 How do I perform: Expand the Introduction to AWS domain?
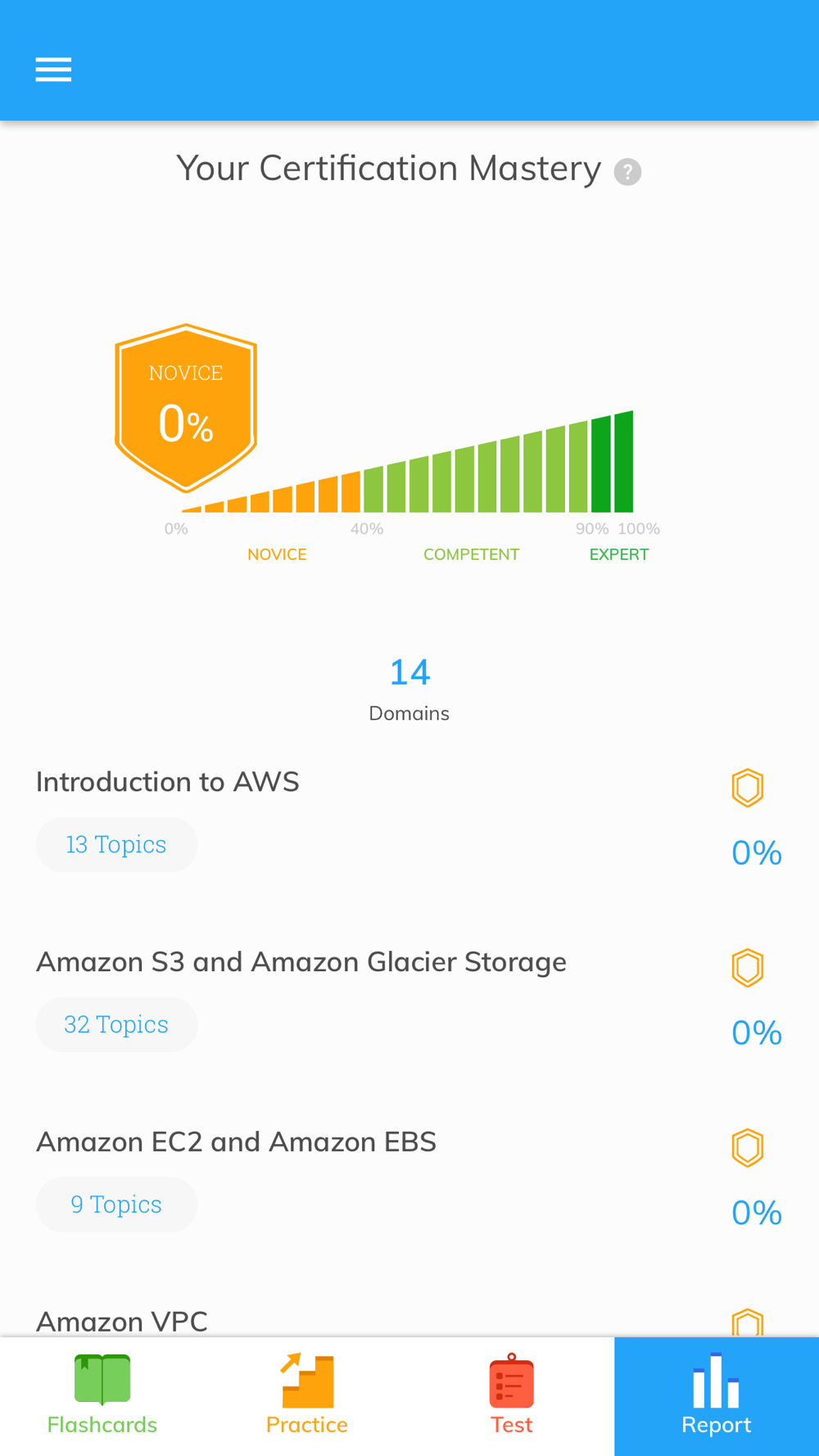point(168,782)
